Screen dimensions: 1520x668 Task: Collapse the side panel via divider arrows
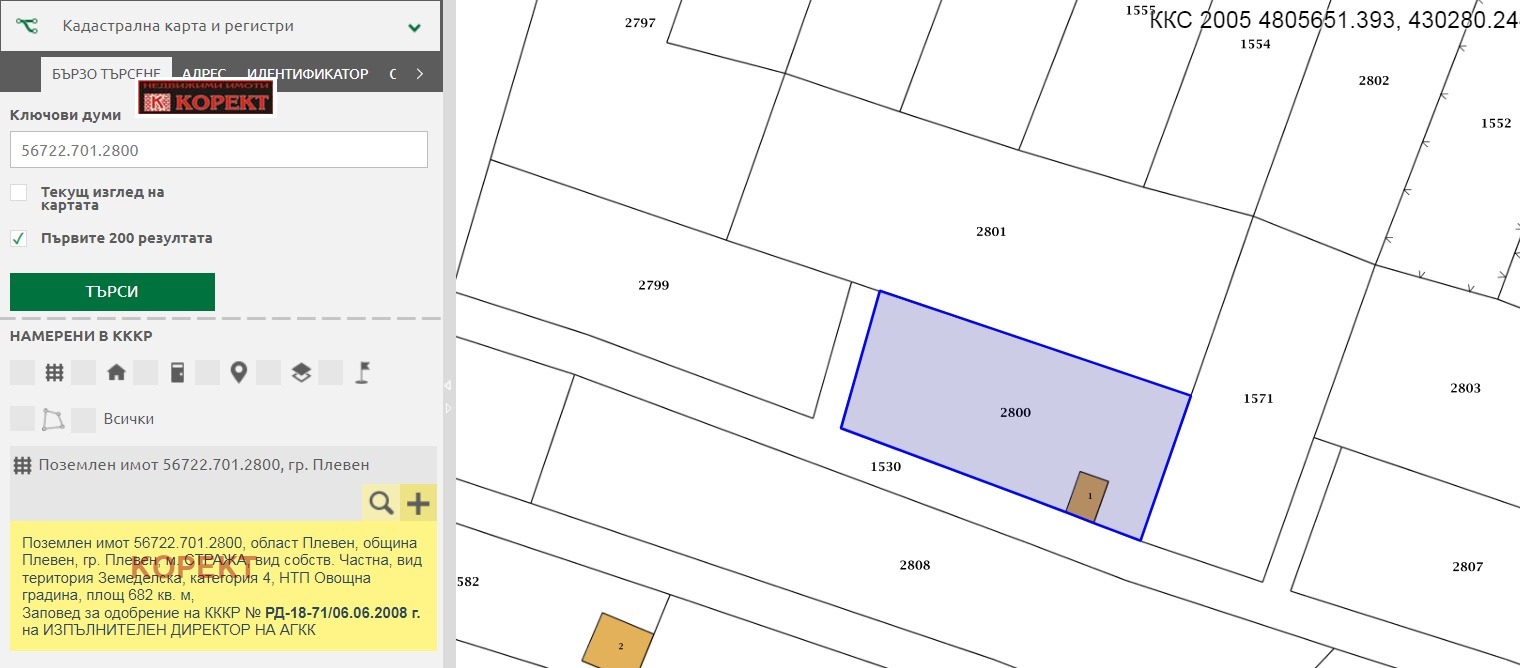click(x=448, y=385)
